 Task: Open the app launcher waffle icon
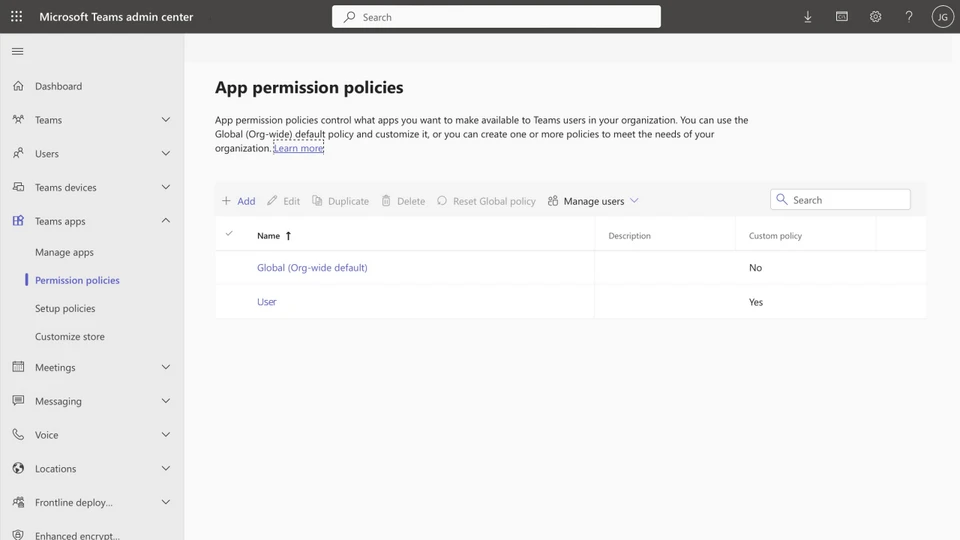click(x=16, y=17)
